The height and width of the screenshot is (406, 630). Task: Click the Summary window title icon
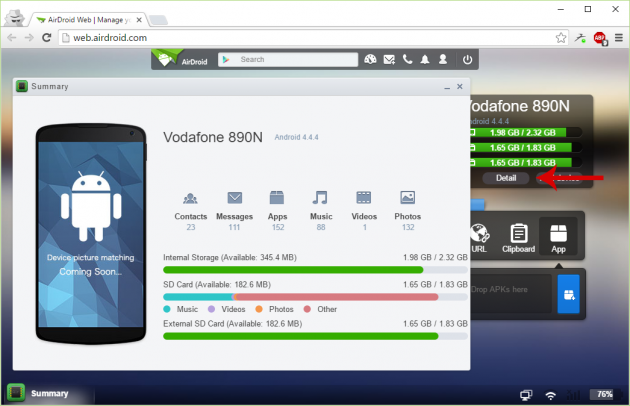22,86
